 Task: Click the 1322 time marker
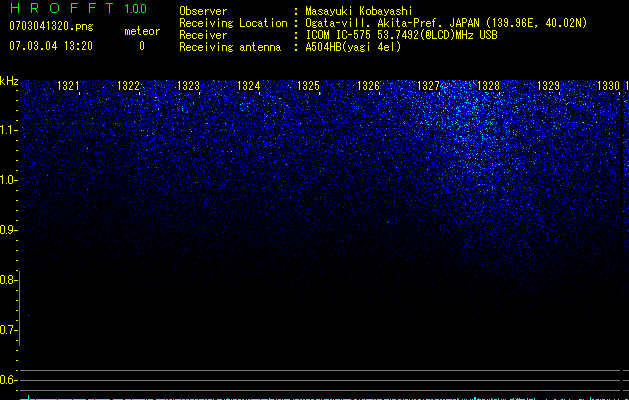[128, 86]
